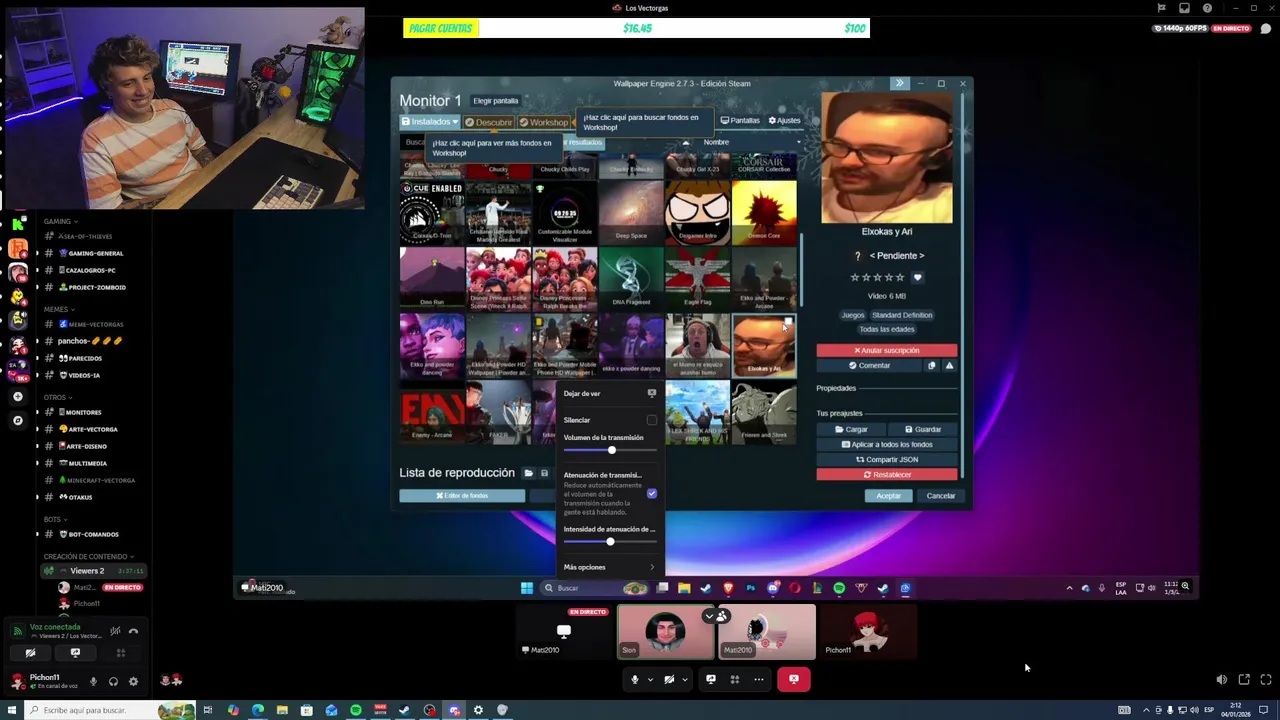Screen dimensions: 1280x720
Task: Click report warning icon next to Comentar
Action: pyautogui.click(x=949, y=365)
